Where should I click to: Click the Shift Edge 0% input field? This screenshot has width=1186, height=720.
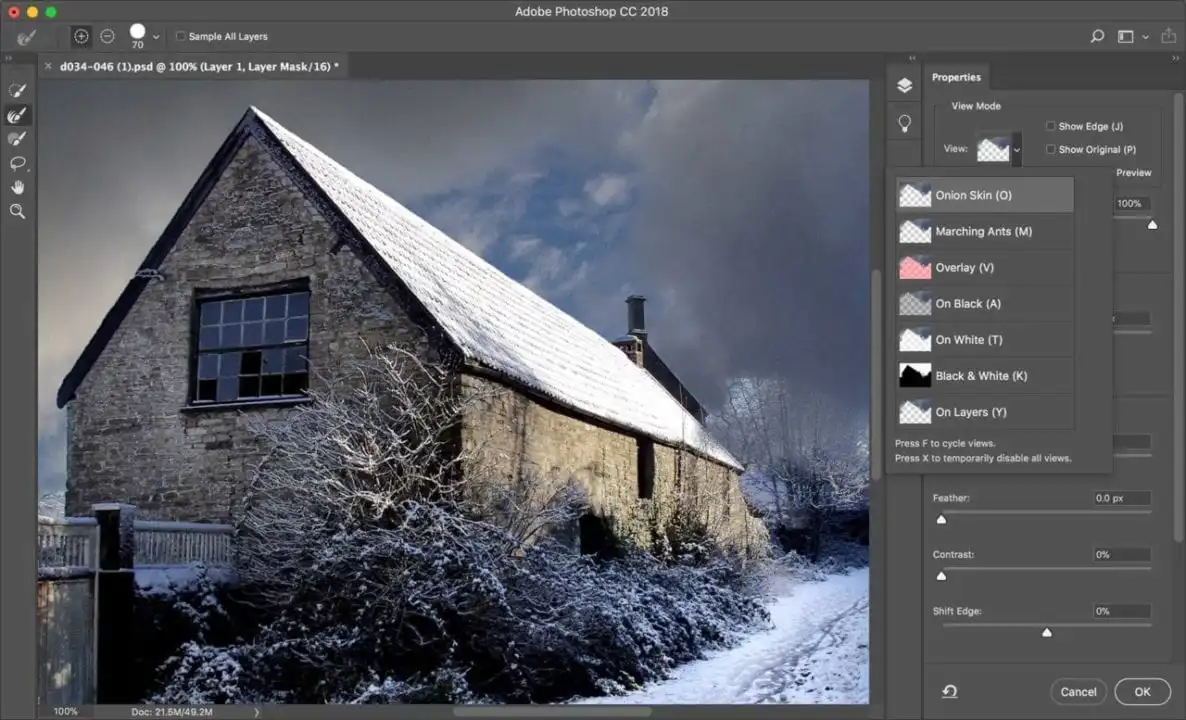tap(1122, 611)
